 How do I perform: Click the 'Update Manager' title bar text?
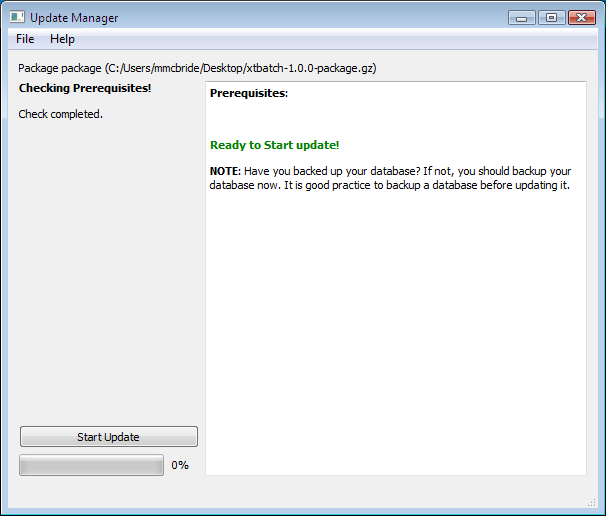pos(74,17)
